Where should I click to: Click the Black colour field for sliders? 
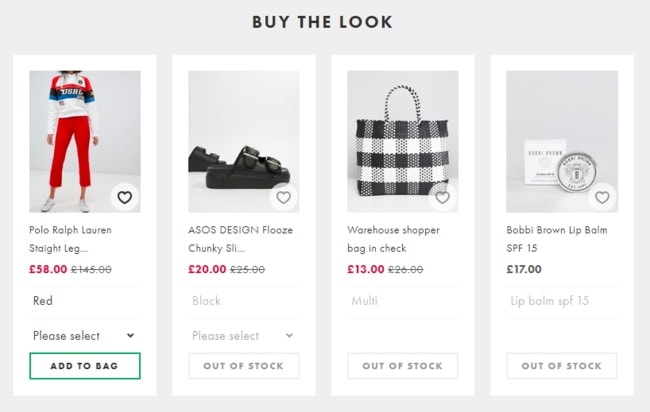coord(243,301)
